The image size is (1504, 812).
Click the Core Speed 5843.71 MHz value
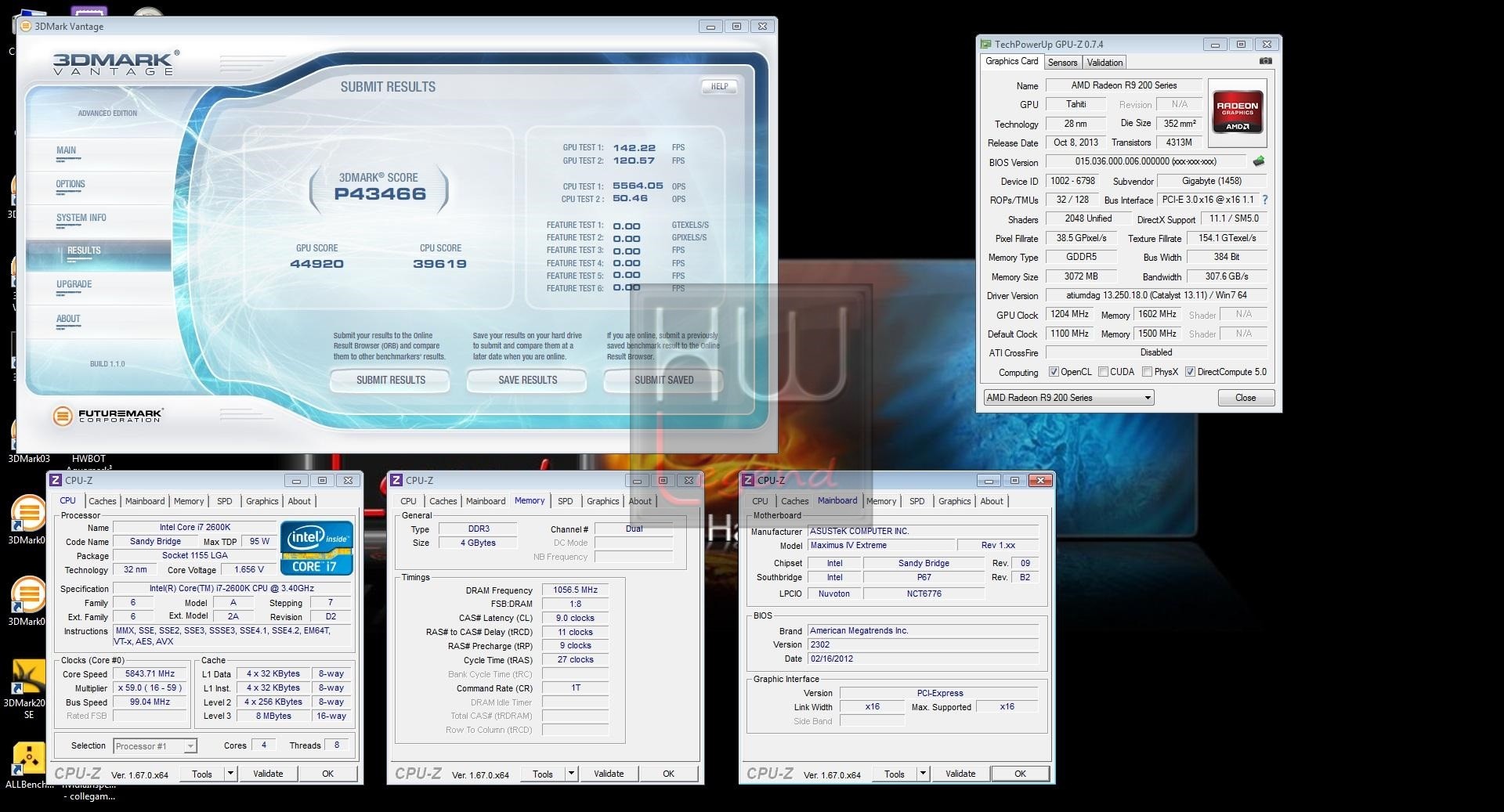point(150,673)
